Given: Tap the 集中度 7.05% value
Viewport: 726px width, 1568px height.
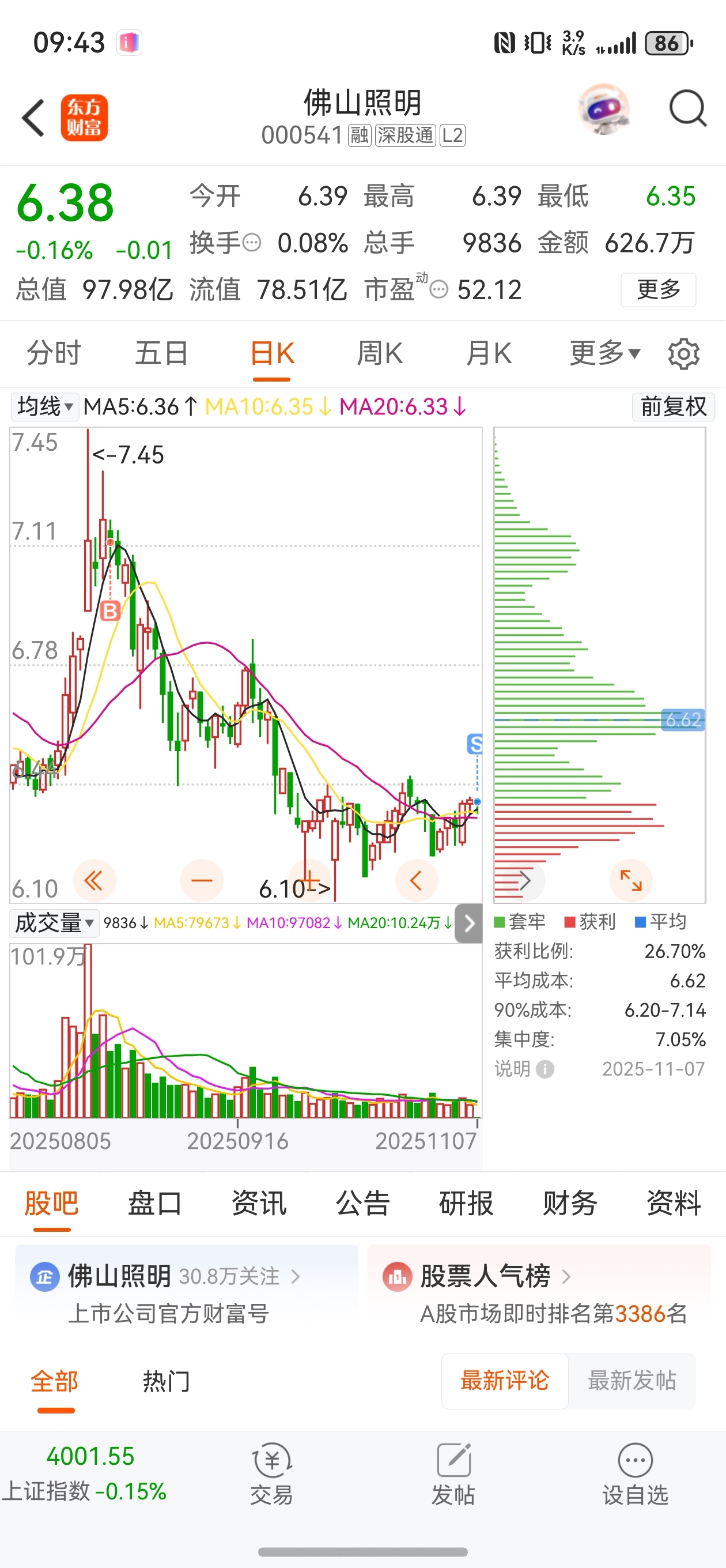Looking at the screenshot, I should coord(680,1039).
